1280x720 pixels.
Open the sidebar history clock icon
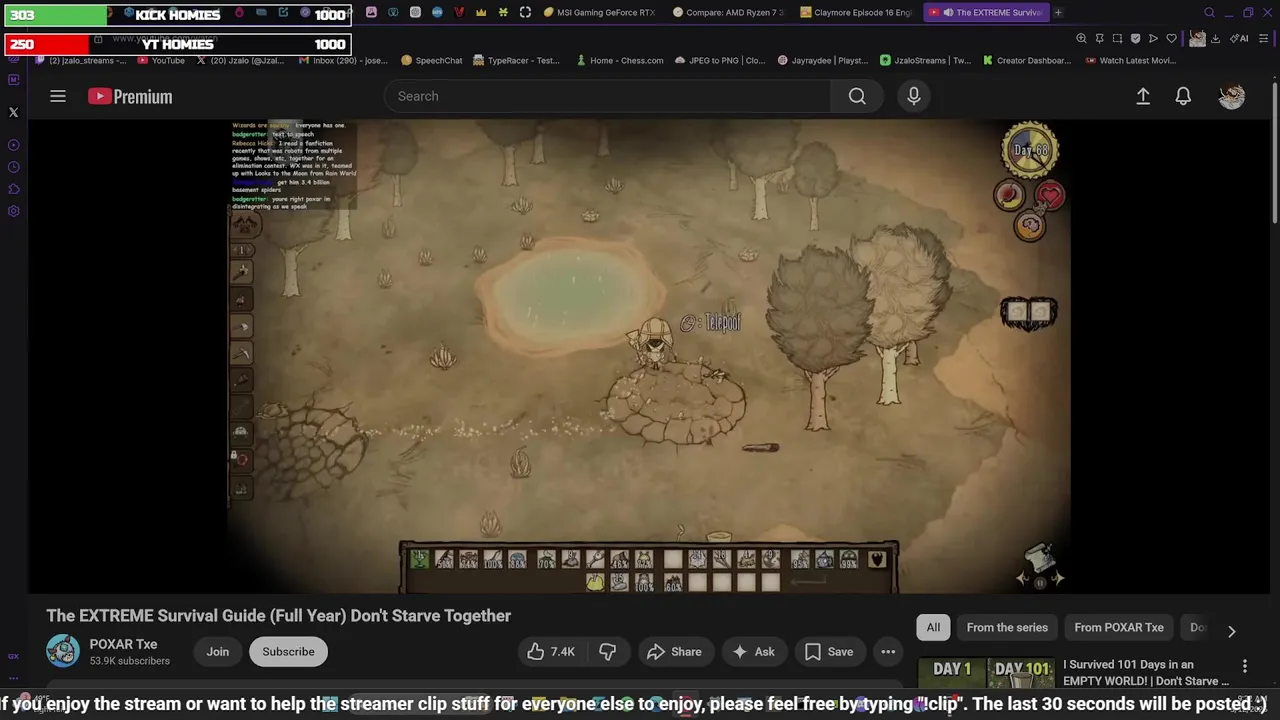(x=13, y=167)
